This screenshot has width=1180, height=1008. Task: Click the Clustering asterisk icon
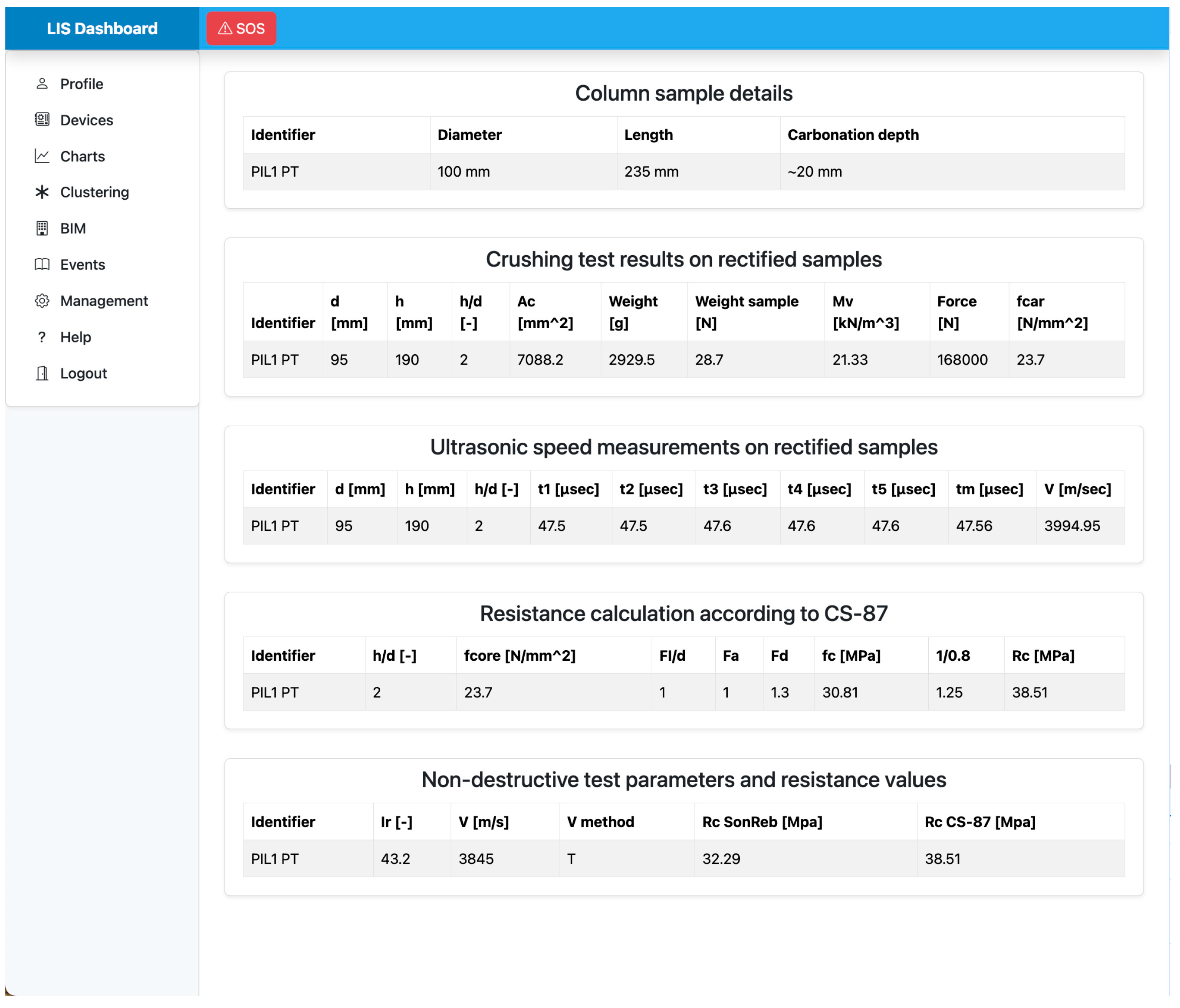coord(42,192)
